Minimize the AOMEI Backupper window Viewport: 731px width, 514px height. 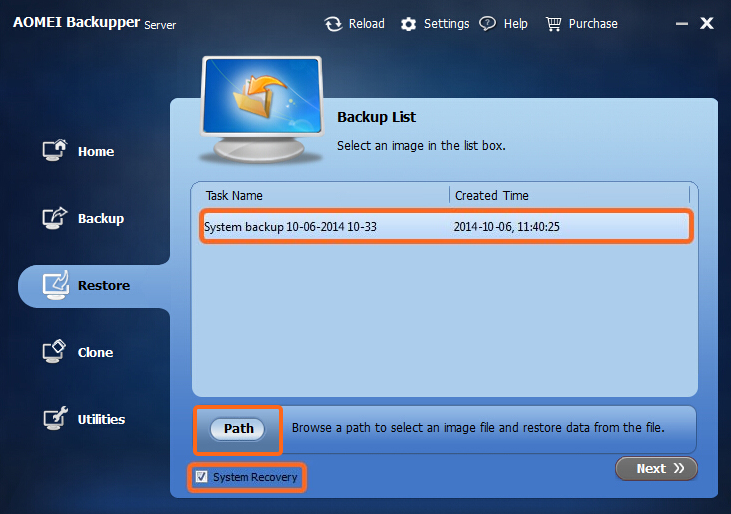pos(682,24)
